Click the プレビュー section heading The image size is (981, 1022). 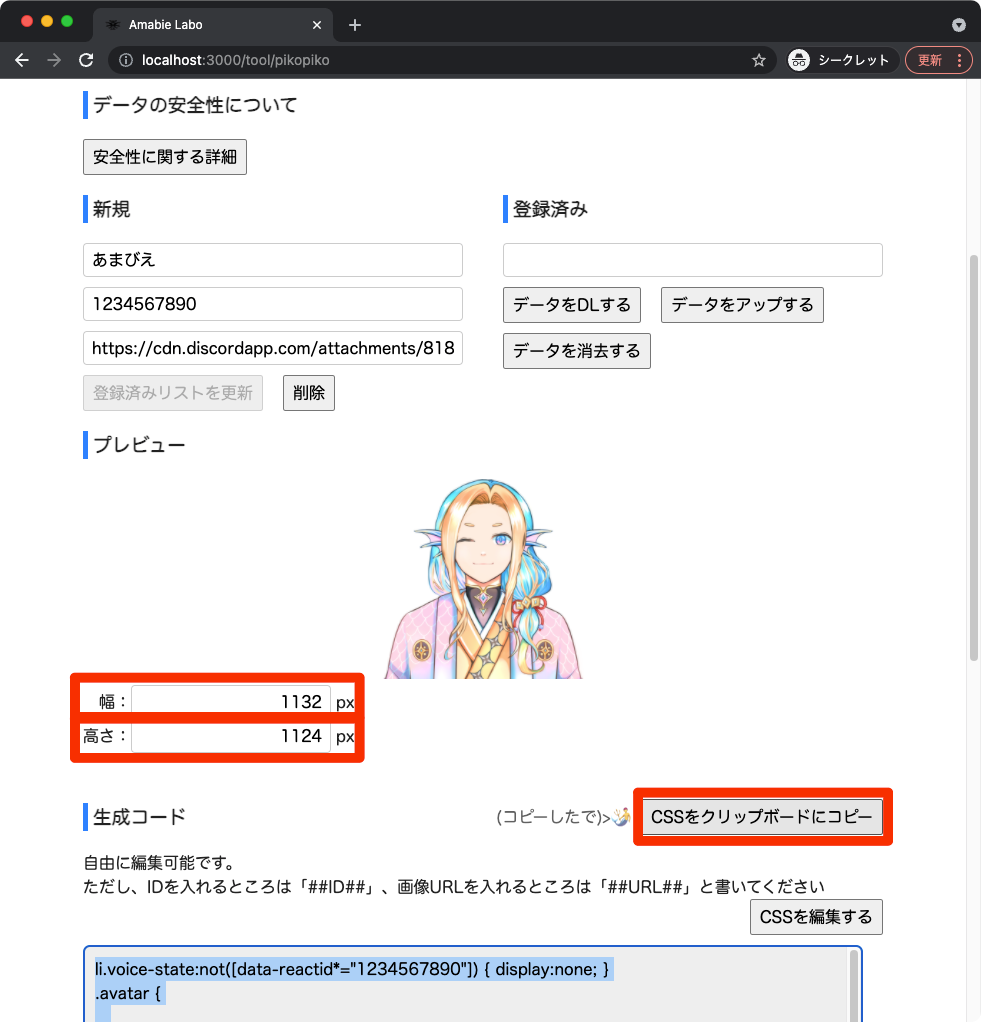point(139,445)
